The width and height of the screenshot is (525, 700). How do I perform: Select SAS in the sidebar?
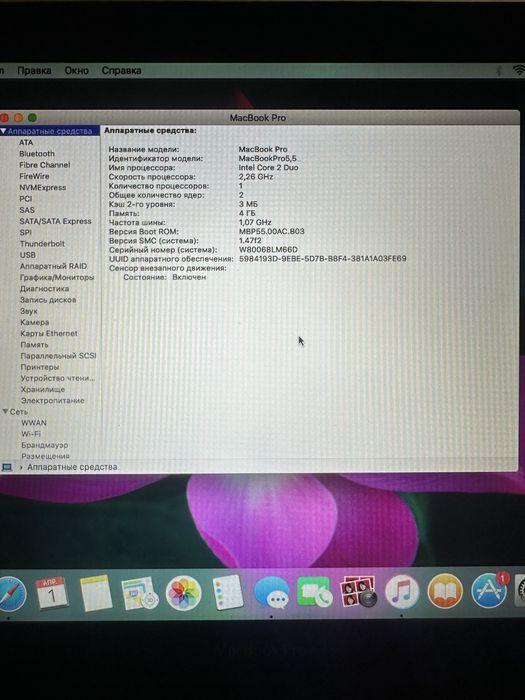[x=27, y=210]
